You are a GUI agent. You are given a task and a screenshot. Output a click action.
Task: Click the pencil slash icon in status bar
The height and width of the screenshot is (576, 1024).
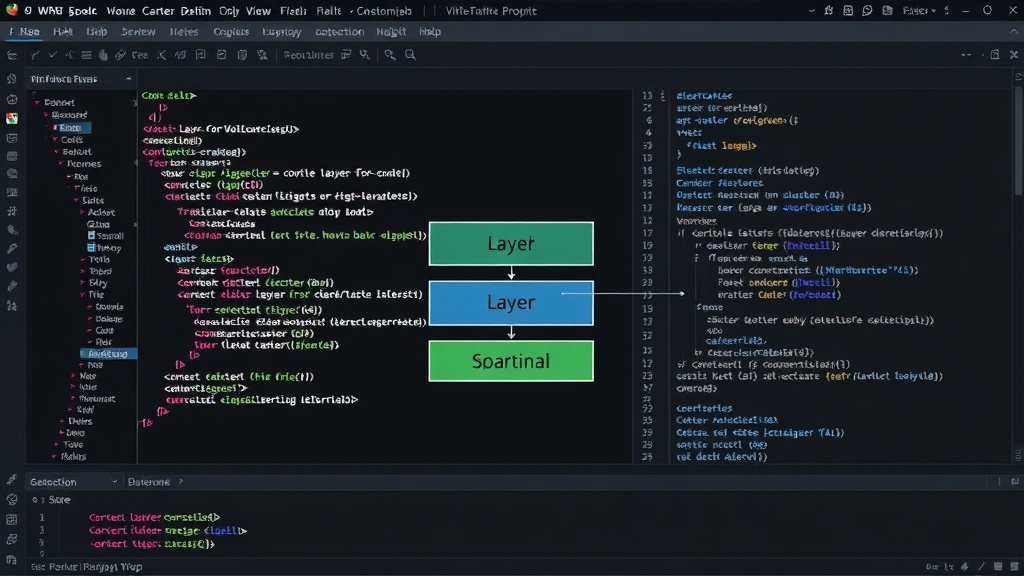point(982,566)
